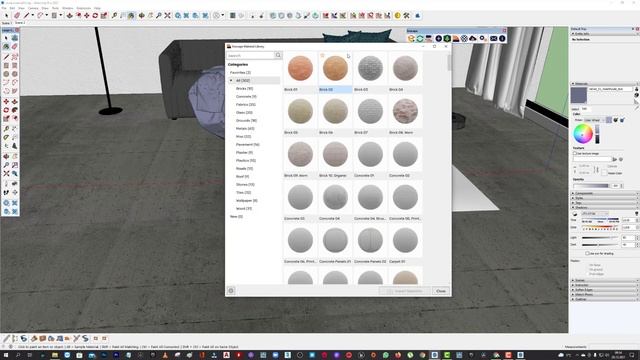This screenshot has width=640, height=360.
Task: Click the Material Library vertical scrollbar
Action: (x=449, y=63)
